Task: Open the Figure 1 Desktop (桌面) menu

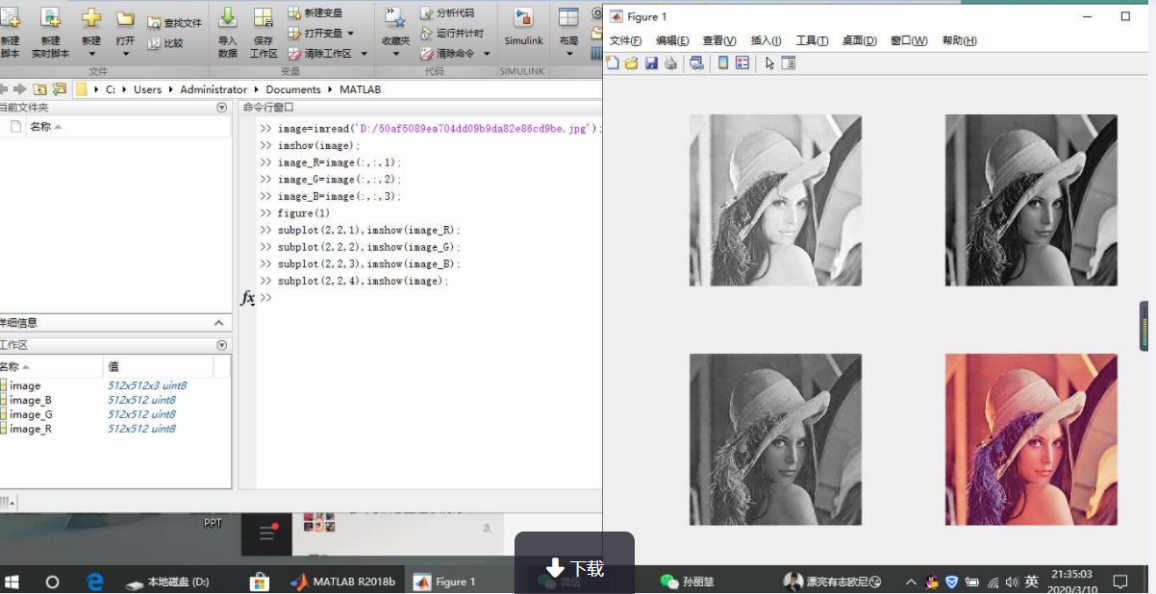Action: point(860,41)
